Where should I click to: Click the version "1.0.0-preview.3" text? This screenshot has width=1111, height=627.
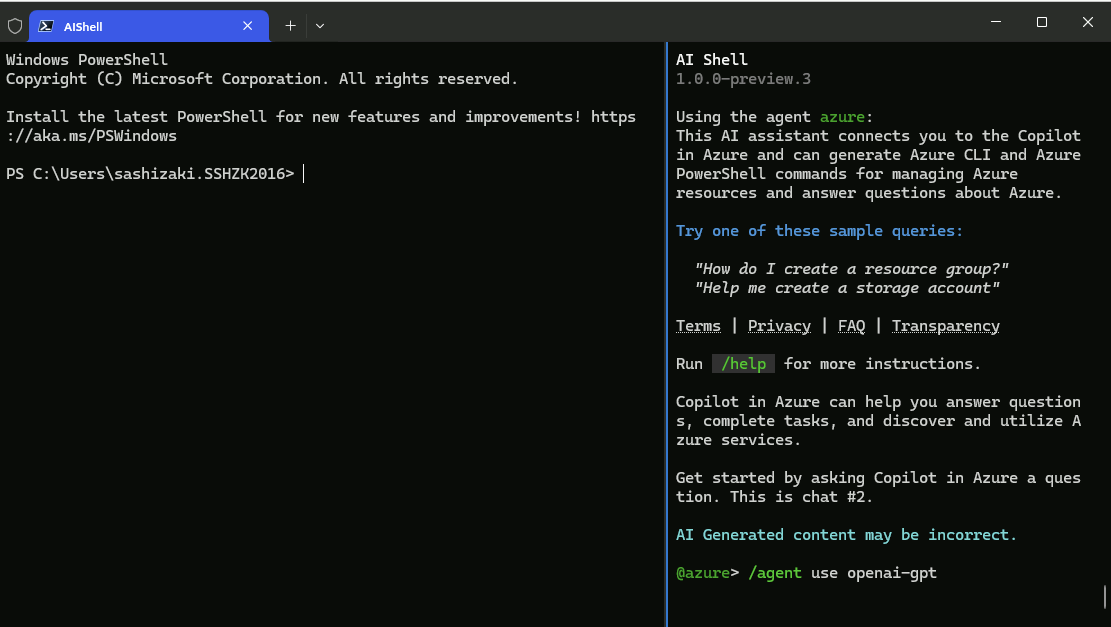[743, 79]
